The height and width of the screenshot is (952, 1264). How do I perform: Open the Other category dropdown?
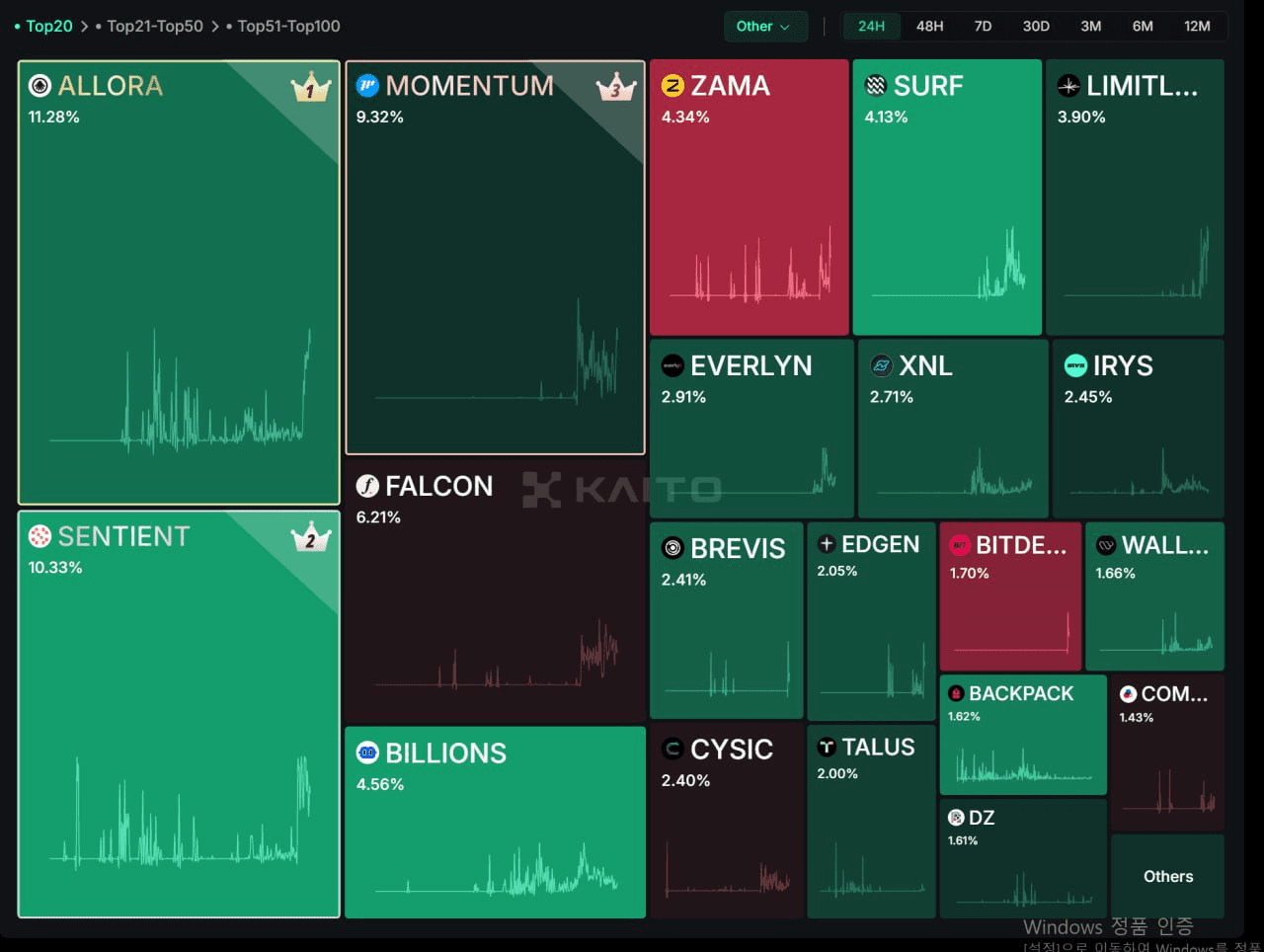click(765, 27)
